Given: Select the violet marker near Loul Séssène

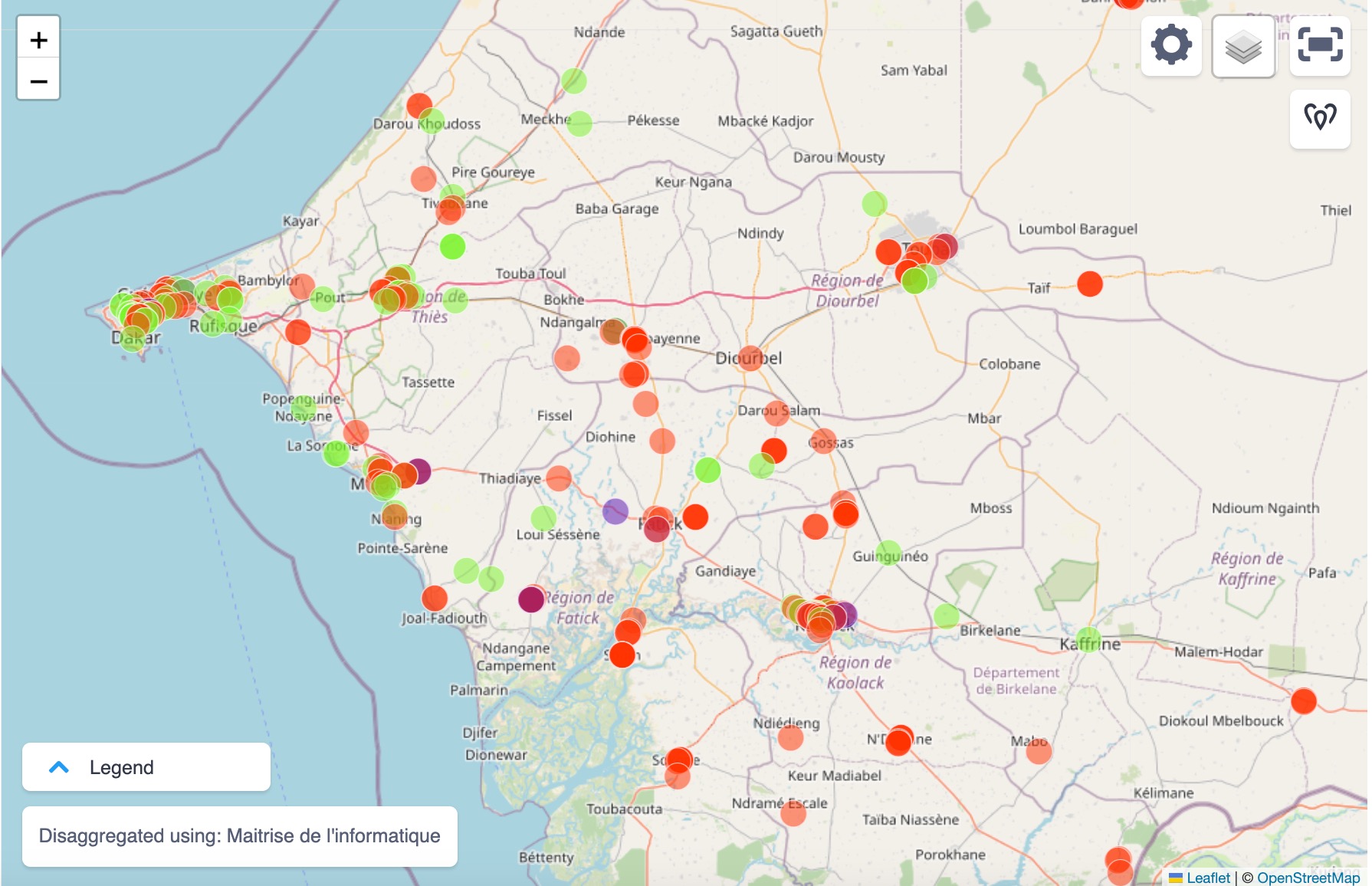Looking at the screenshot, I should pos(615,511).
